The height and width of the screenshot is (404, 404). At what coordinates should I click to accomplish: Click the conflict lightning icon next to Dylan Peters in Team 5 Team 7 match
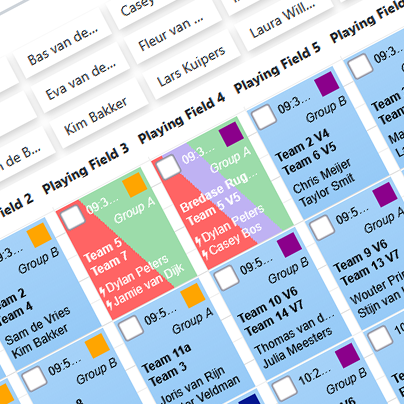103,291
